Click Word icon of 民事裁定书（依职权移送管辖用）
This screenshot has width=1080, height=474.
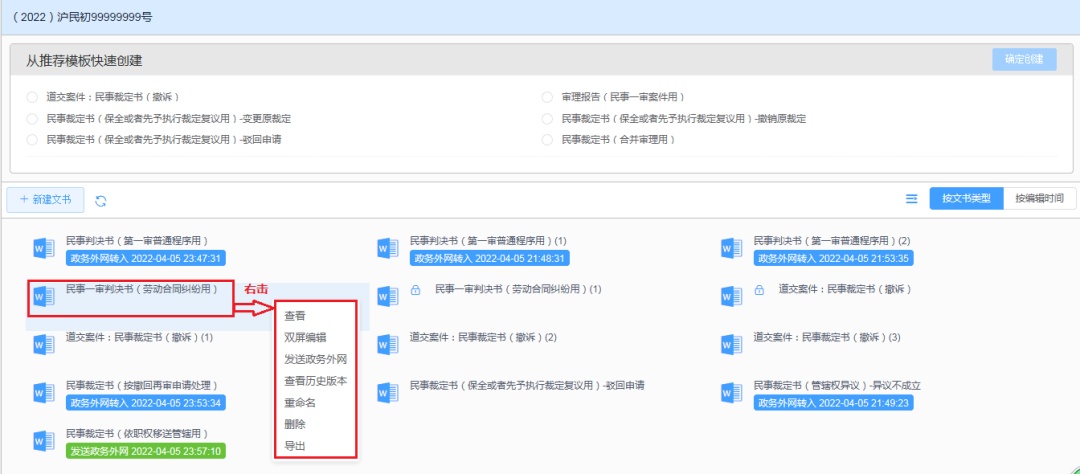(44, 441)
